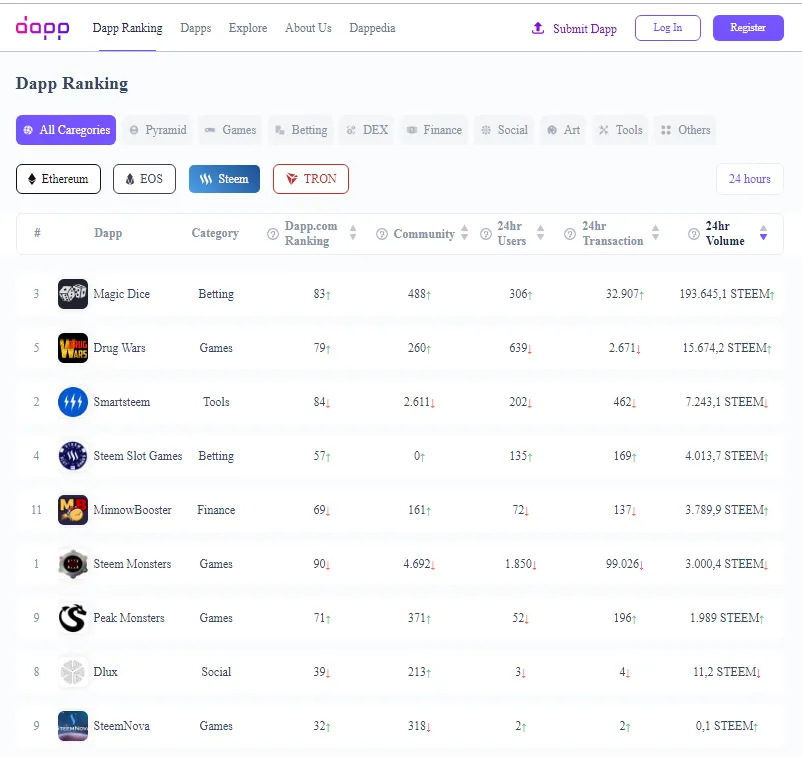Filter by Others category
The height and width of the screenshot is (757, 802).
click(x=685, y=130)
